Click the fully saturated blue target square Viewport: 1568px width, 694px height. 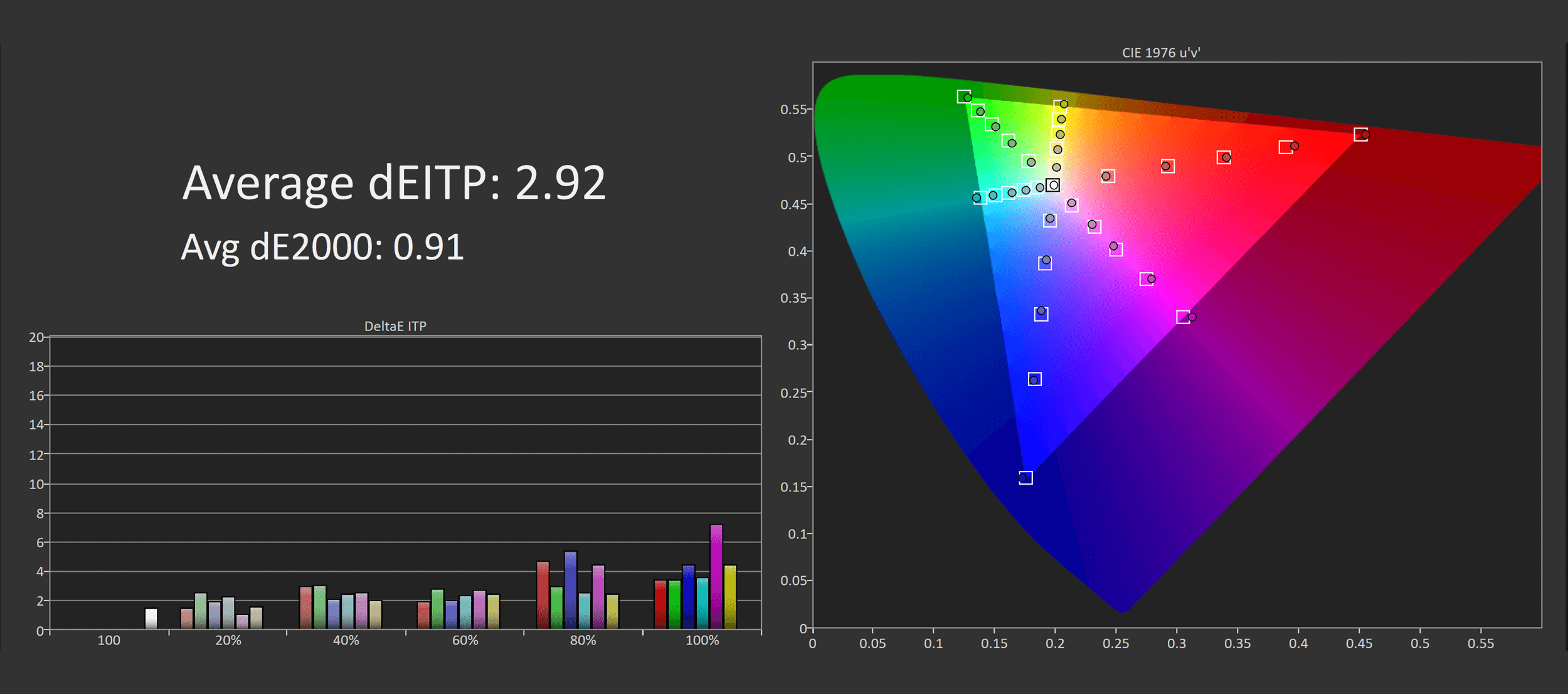1025,478
